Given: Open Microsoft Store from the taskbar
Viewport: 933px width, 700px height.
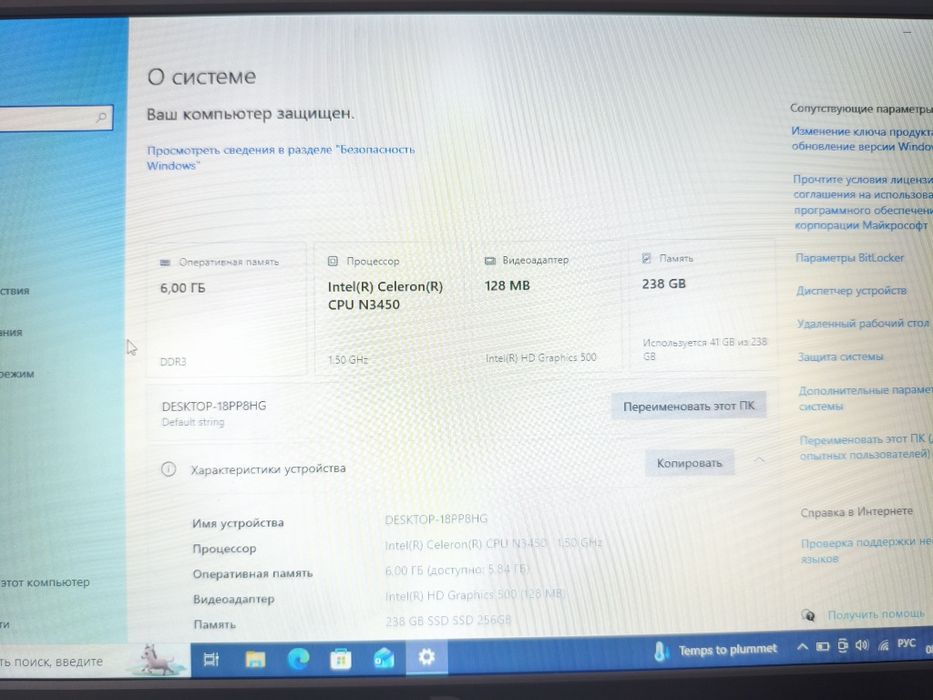Looking at the screenshot, I should tap(340, 659).
